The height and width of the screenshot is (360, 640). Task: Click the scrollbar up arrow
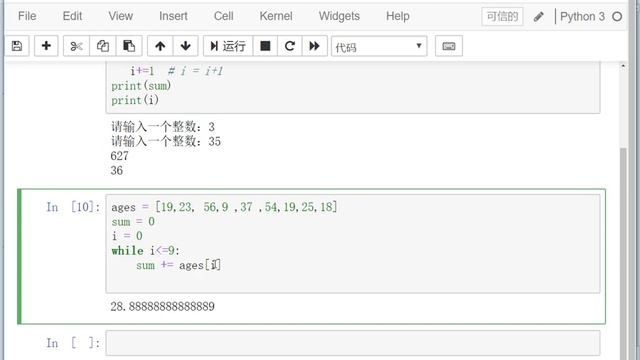(x=623, y=66)
